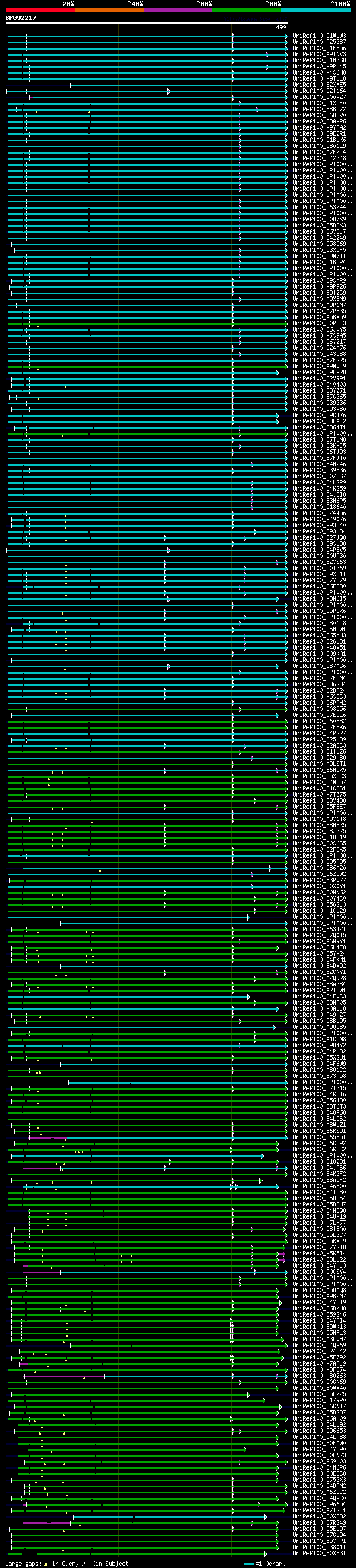This screenshot has width=356, height=1568.
Task: Open hit UniRef100_P25387
Action: tap(319, 42)
